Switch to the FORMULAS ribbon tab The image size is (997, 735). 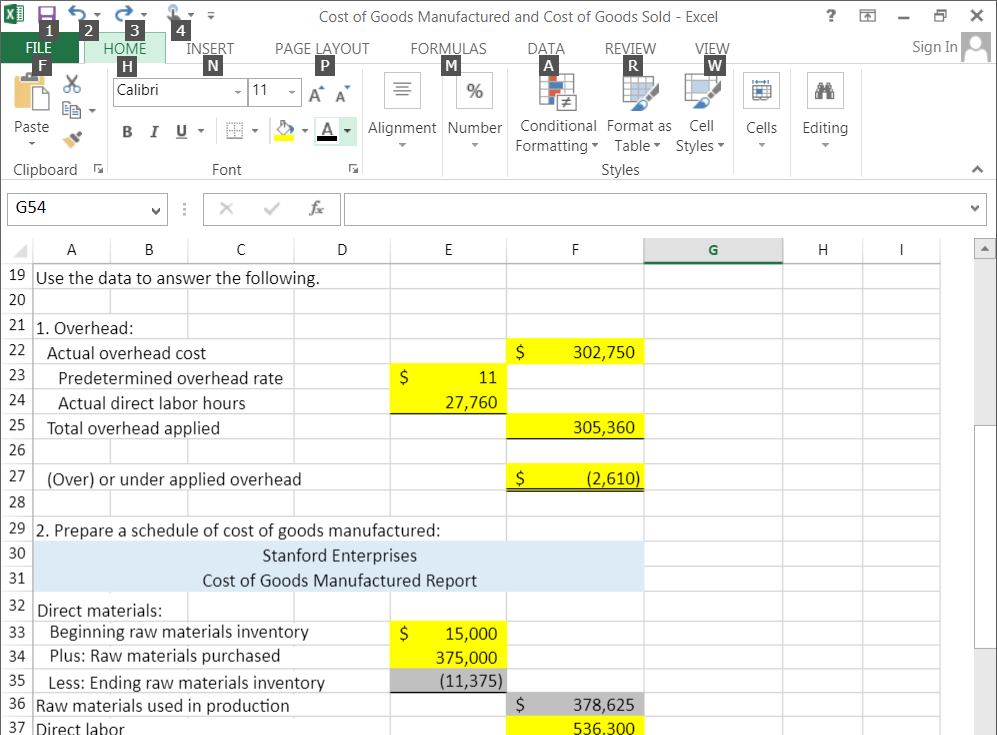(x=447, y=48)
